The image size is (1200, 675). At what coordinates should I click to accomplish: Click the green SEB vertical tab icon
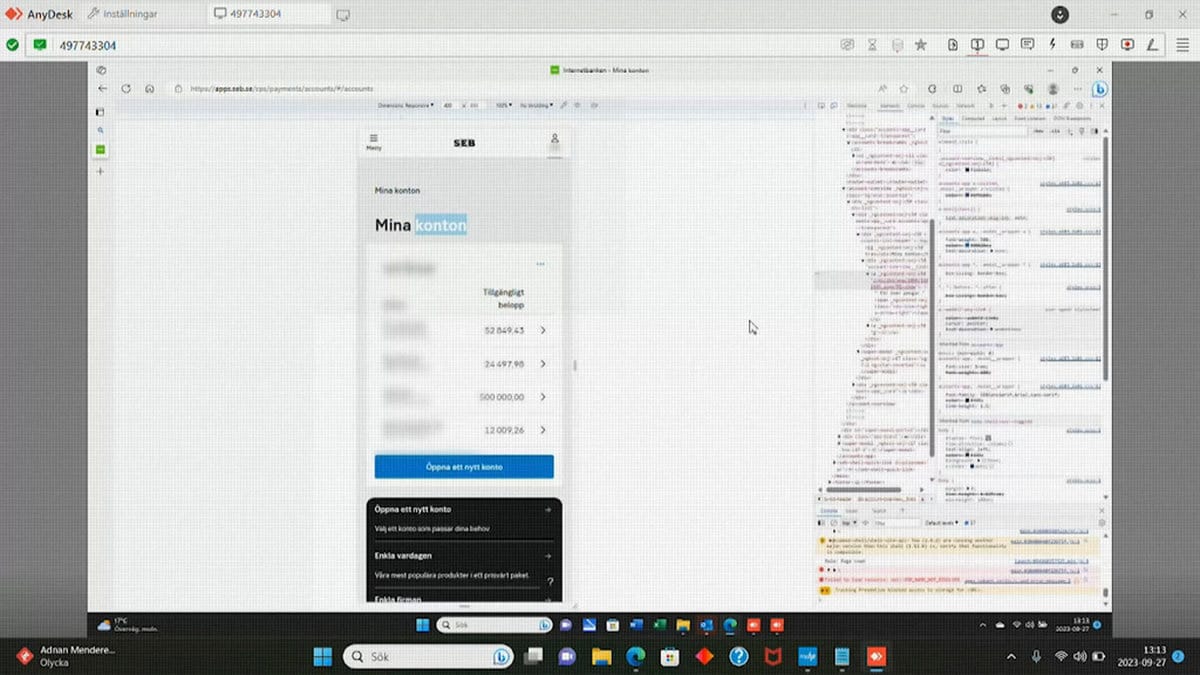[x=100, y=150]
